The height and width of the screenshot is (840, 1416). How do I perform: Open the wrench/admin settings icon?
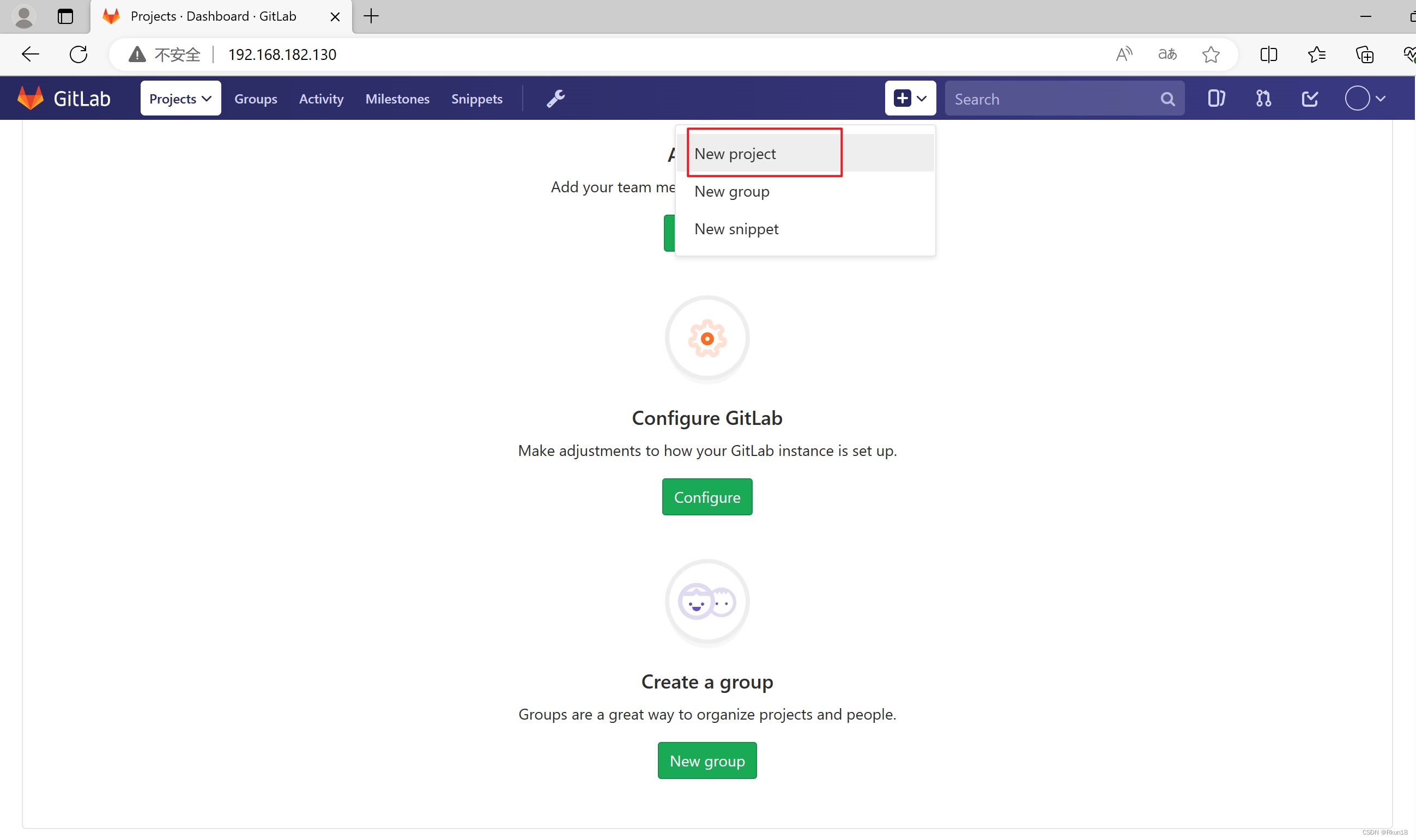tap(555, 98)
